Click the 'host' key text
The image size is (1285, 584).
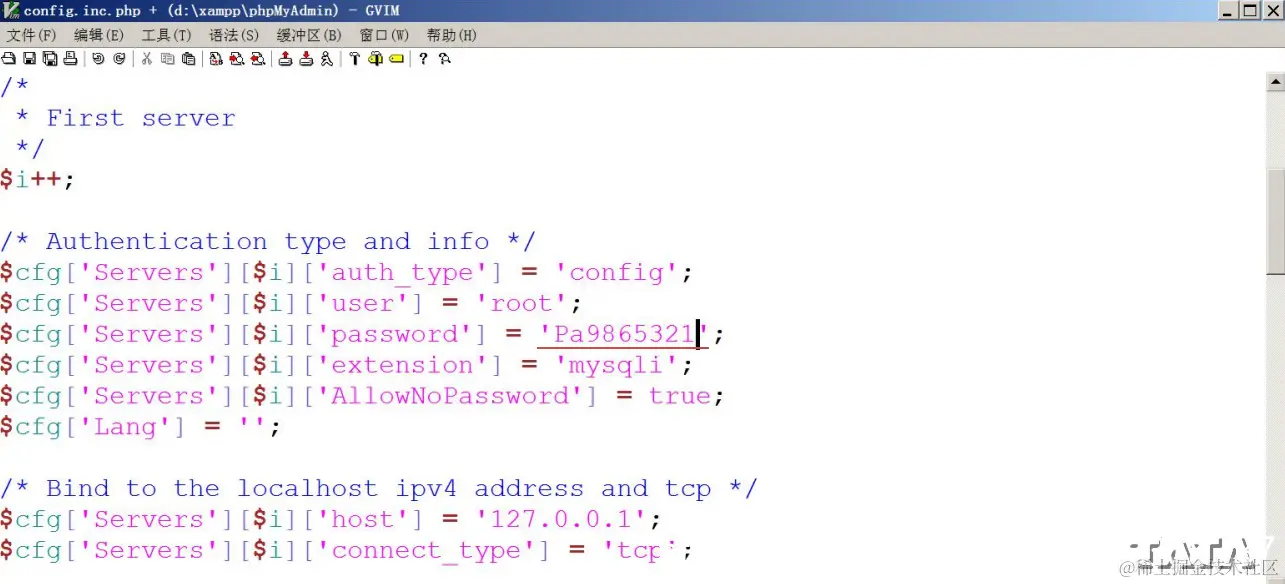tap(363, 519)
